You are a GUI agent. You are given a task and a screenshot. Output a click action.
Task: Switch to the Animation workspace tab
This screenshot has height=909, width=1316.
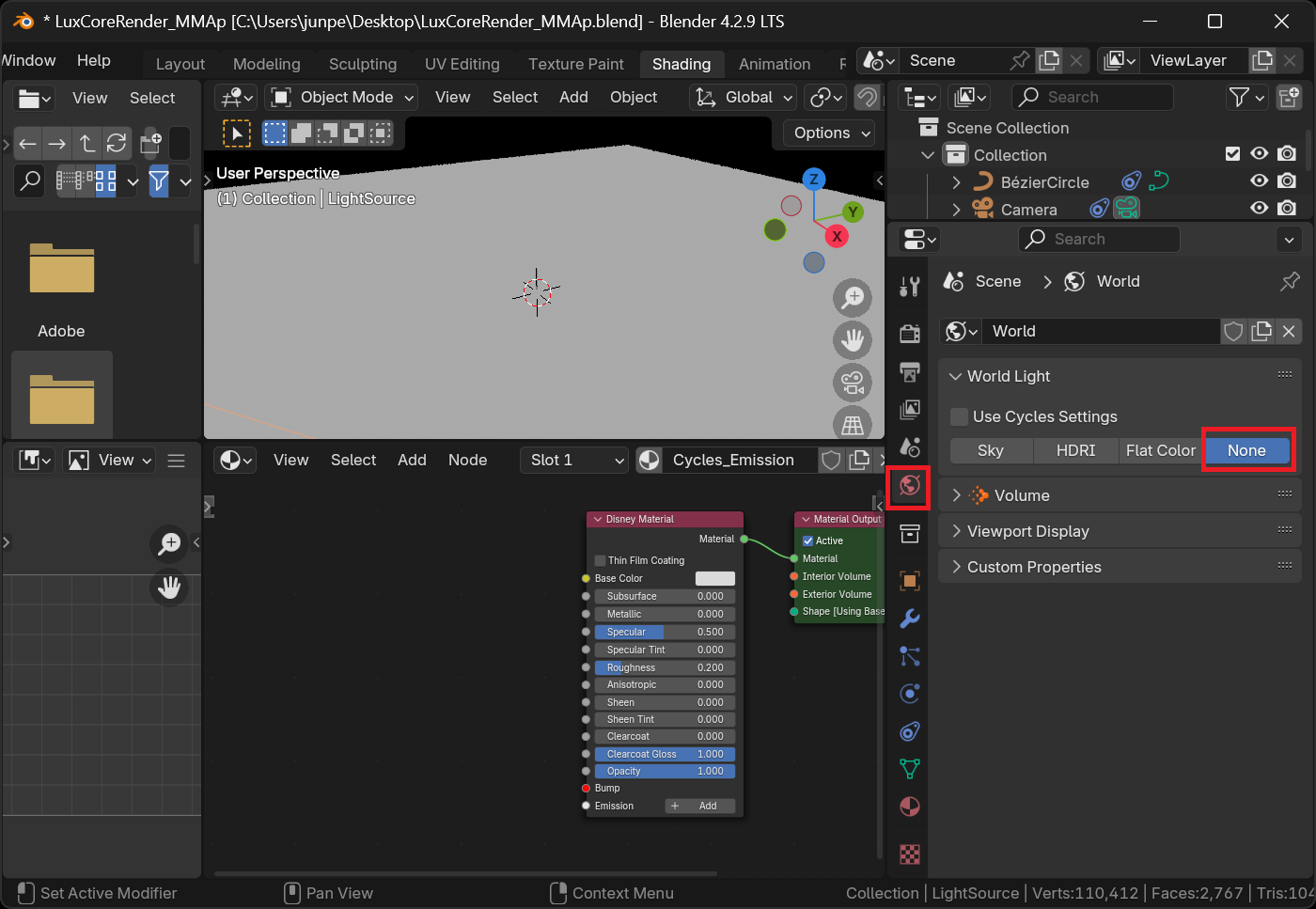pos(774,64)
